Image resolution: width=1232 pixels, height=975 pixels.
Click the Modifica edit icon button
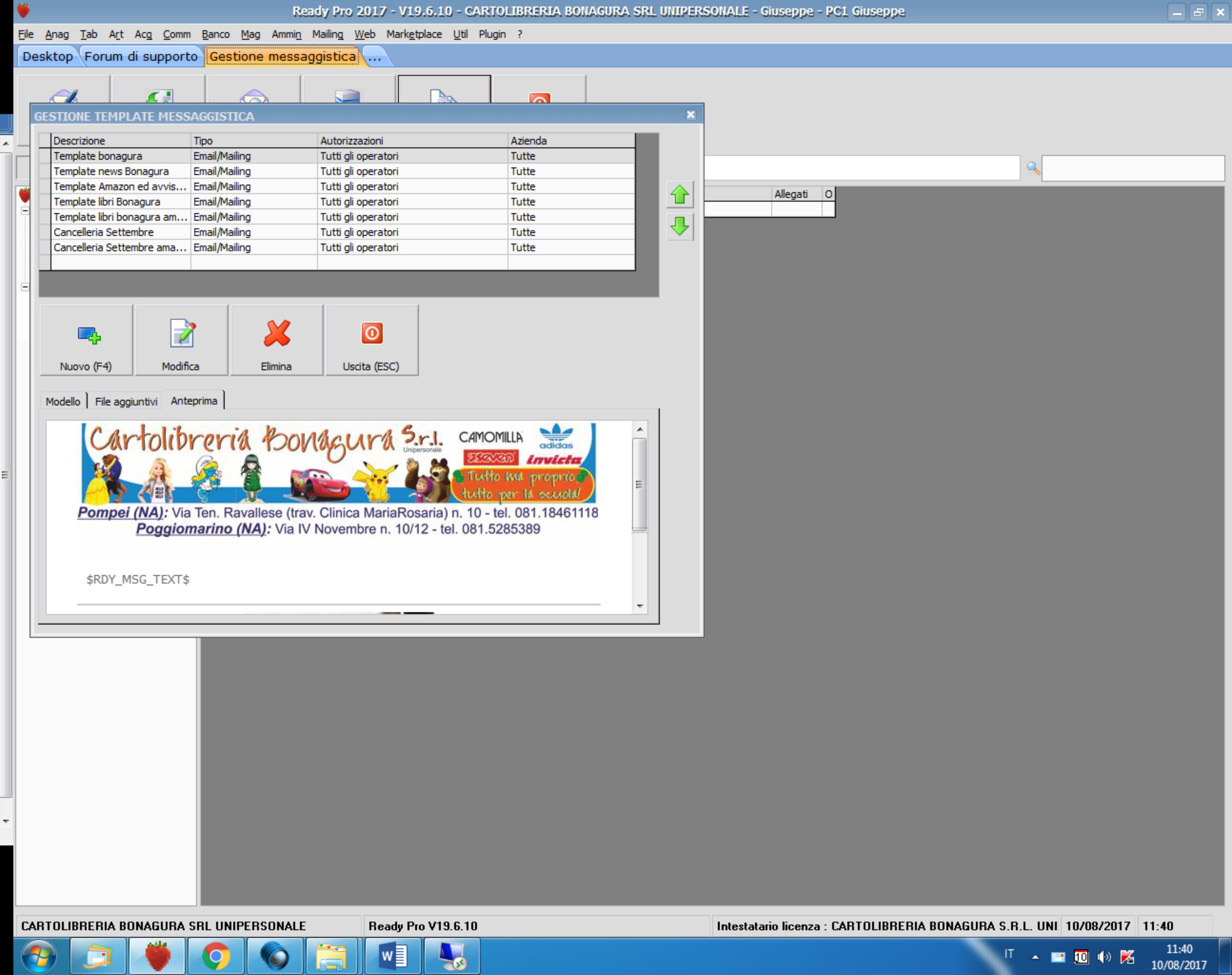tap(181, 341)
